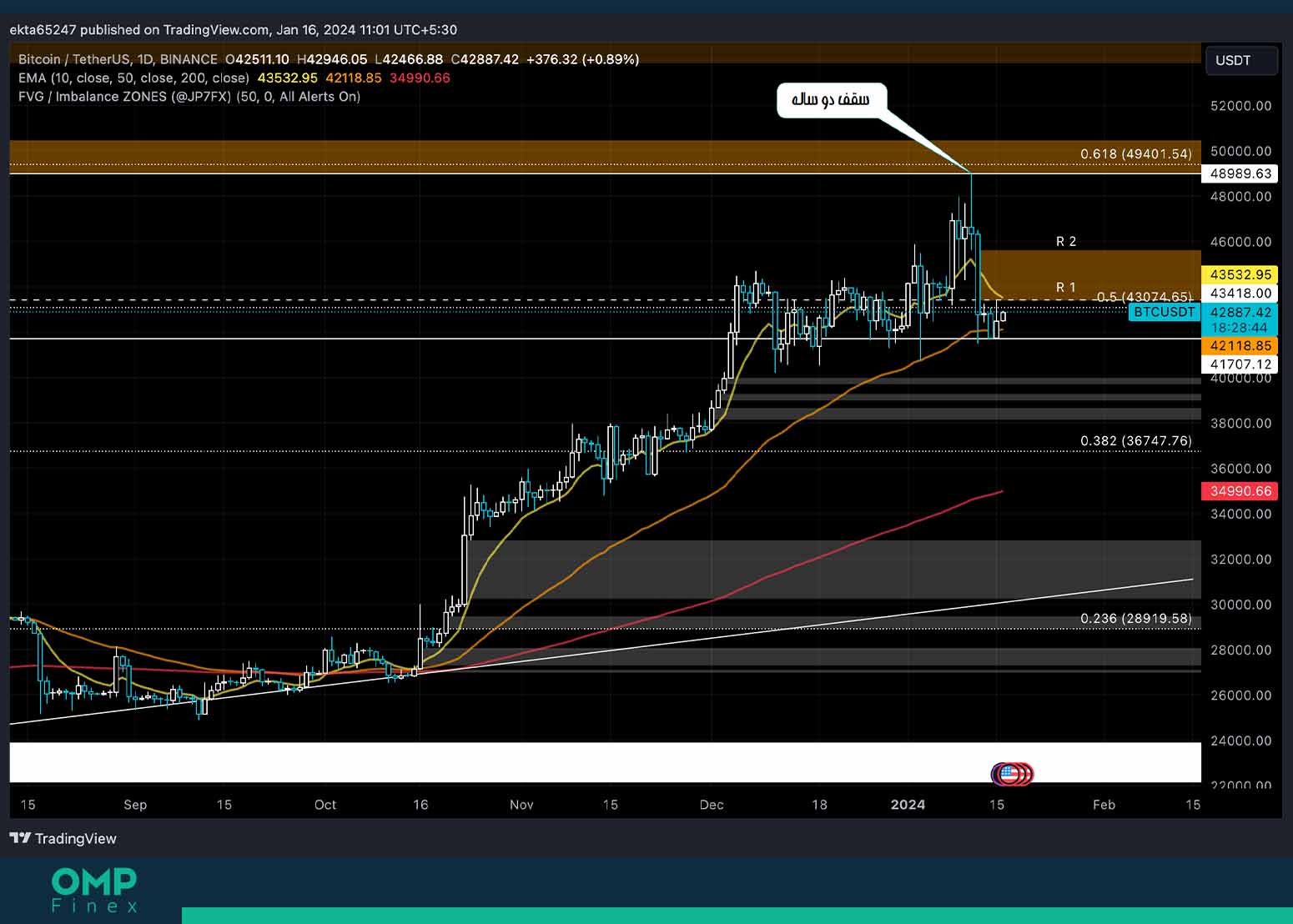Screen dimensions: 1293x924
Task: Click the 52000.00 price scale tick
Action: click(1241, 106)
